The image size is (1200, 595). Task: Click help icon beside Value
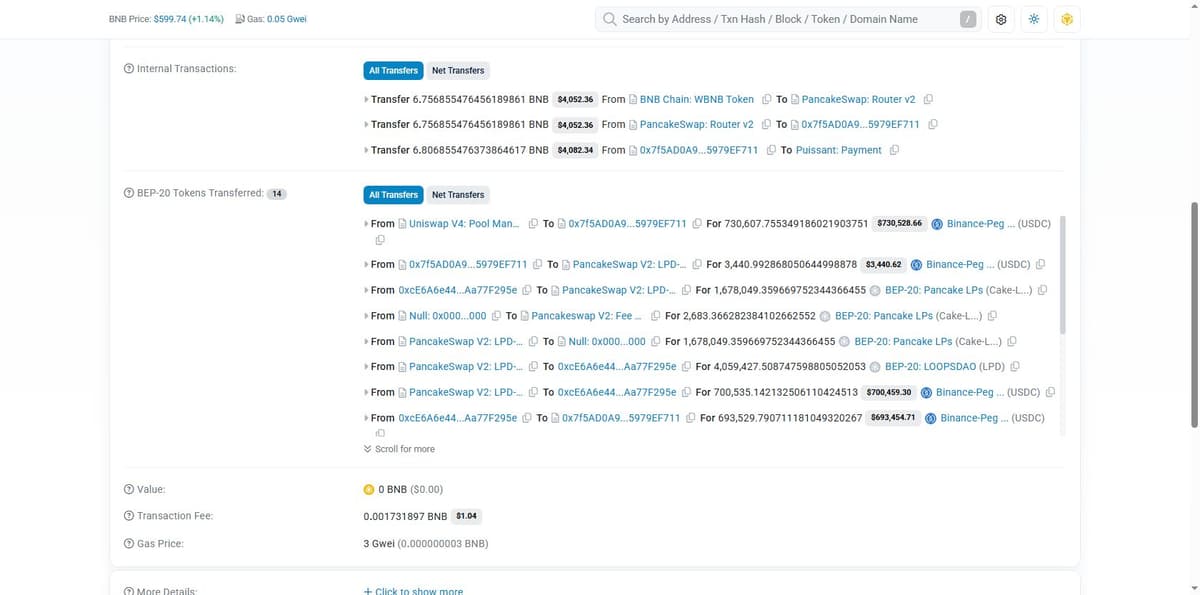point(128,490)
